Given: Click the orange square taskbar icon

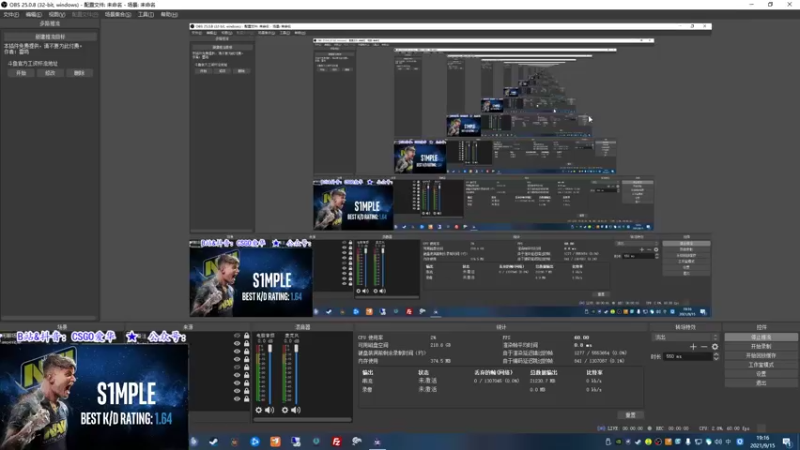Looking at the screenshot, I should 275,441.
